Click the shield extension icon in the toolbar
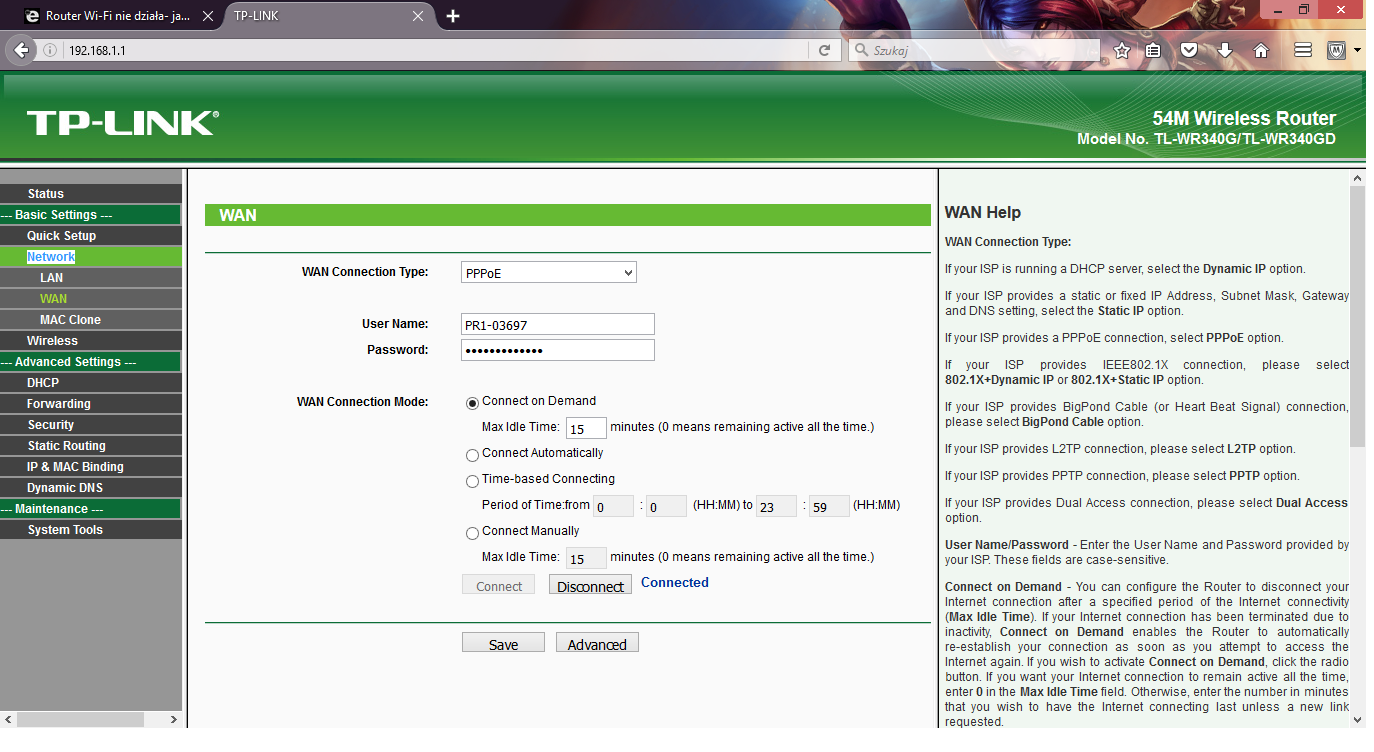Image resolution: width=1374 pixels, height=752 pixels. pyautogui.click(x=1336, y=50)
